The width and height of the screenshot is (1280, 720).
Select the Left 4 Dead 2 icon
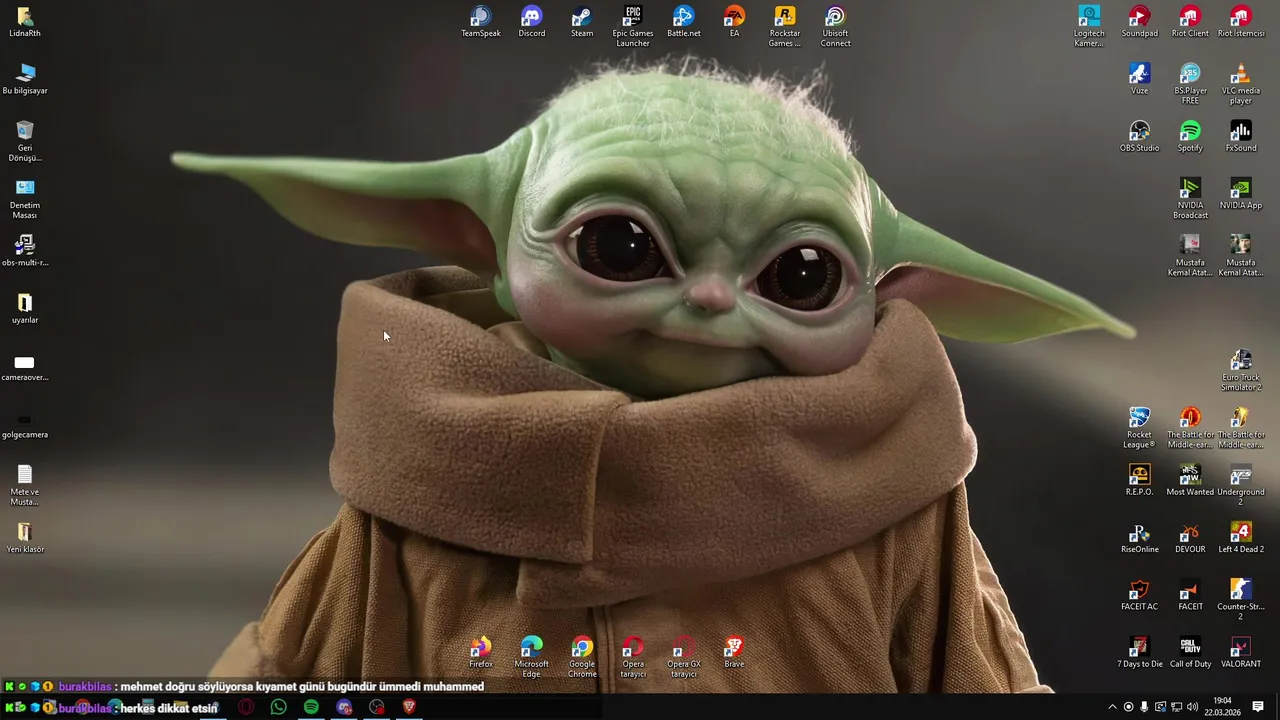tap(1241, 538)
